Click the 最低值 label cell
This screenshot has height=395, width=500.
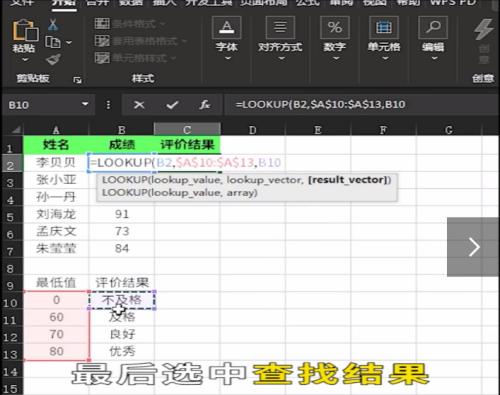(x=56, y=283)
